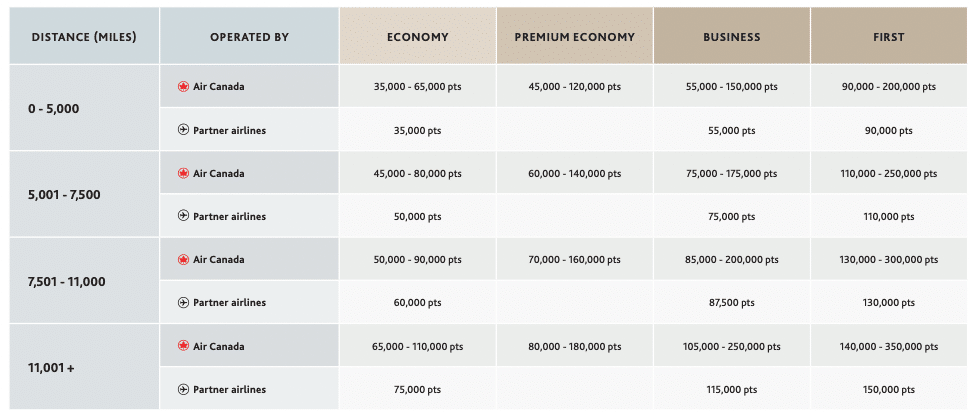Screen dimensions: 975x413
Task: Select the Air Canada maple leaf icon in the 5,001 - 7,500 row
Action: coord(183,173)
